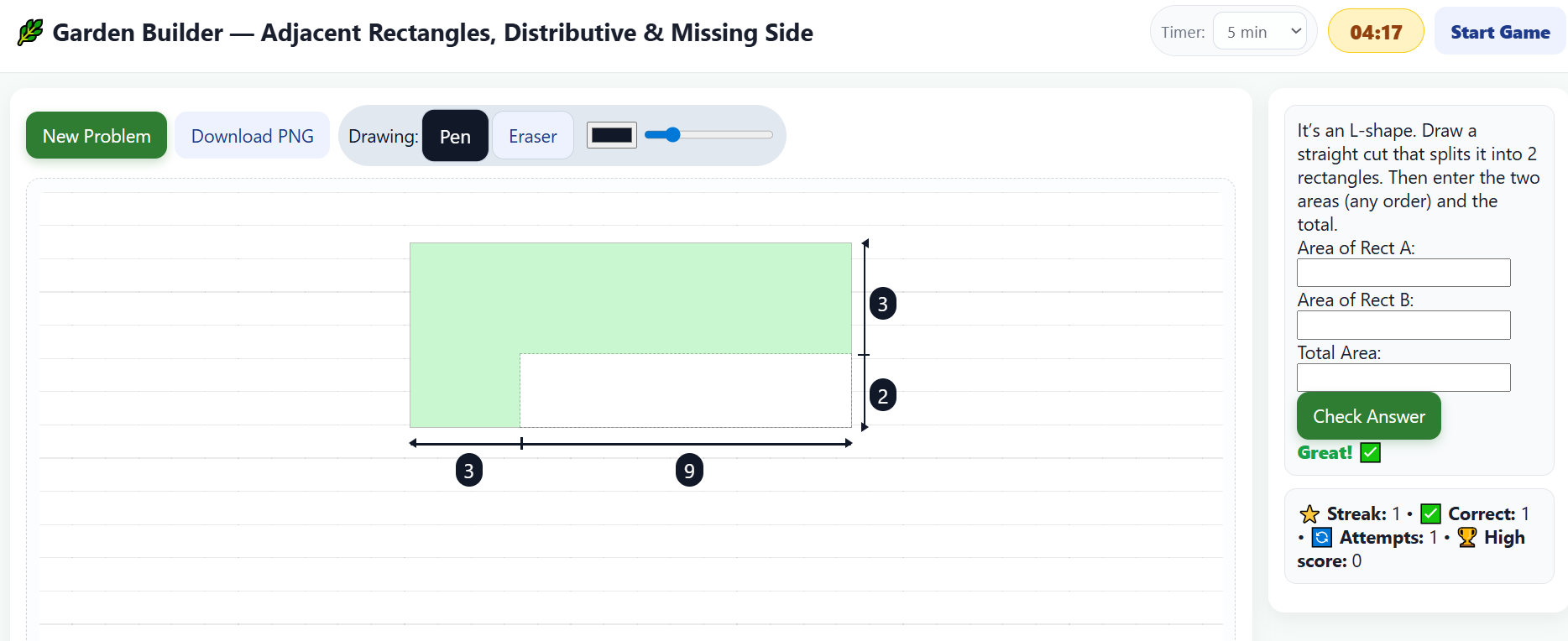Click the leaf logo icon in header
1568x641 pixels.
click(30, 32)
